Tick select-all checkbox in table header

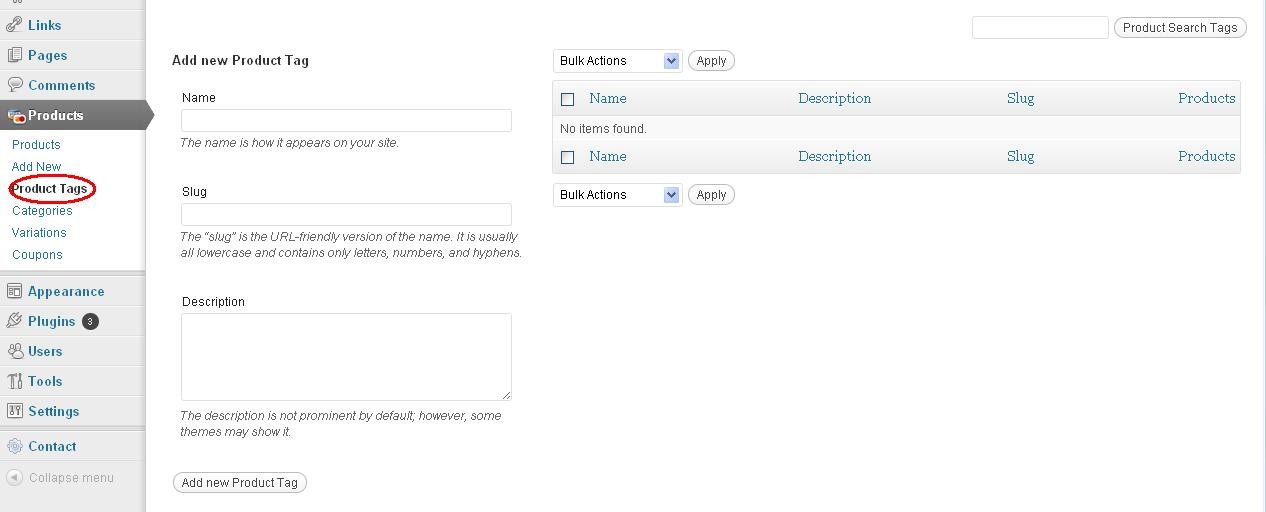tap(568, 99)
